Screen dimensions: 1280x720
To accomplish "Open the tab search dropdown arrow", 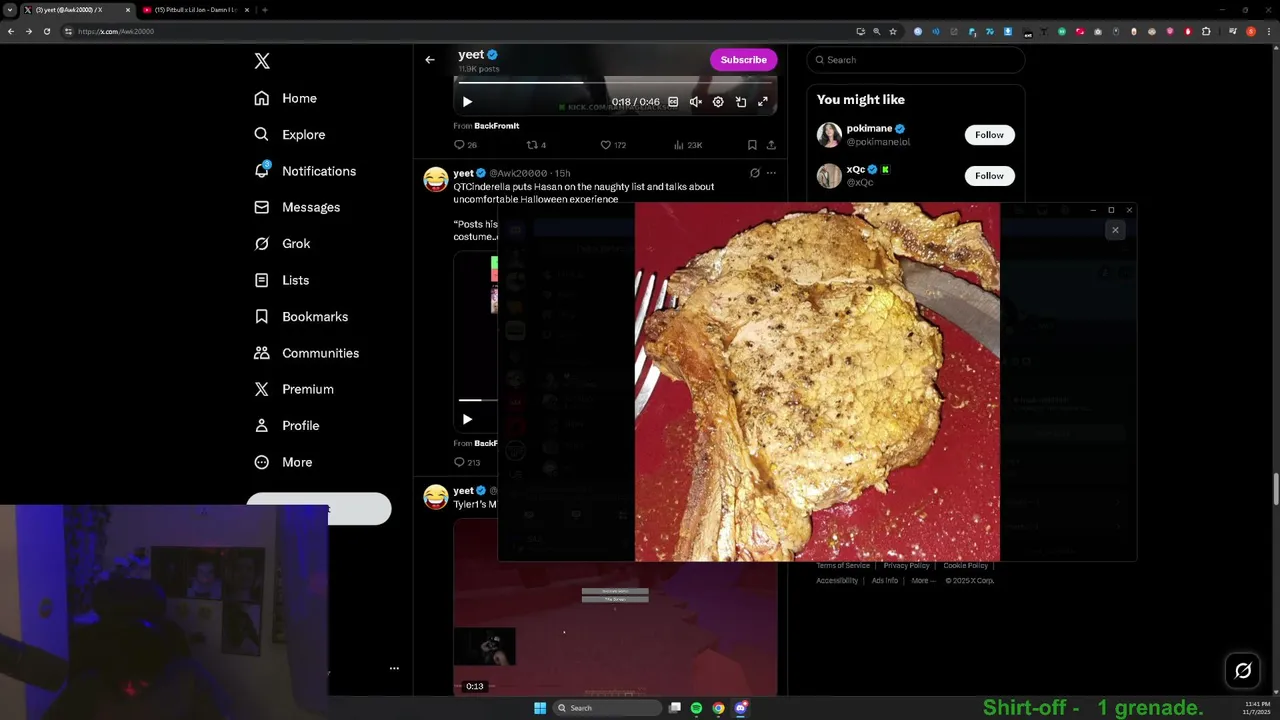I will point(10,10).
